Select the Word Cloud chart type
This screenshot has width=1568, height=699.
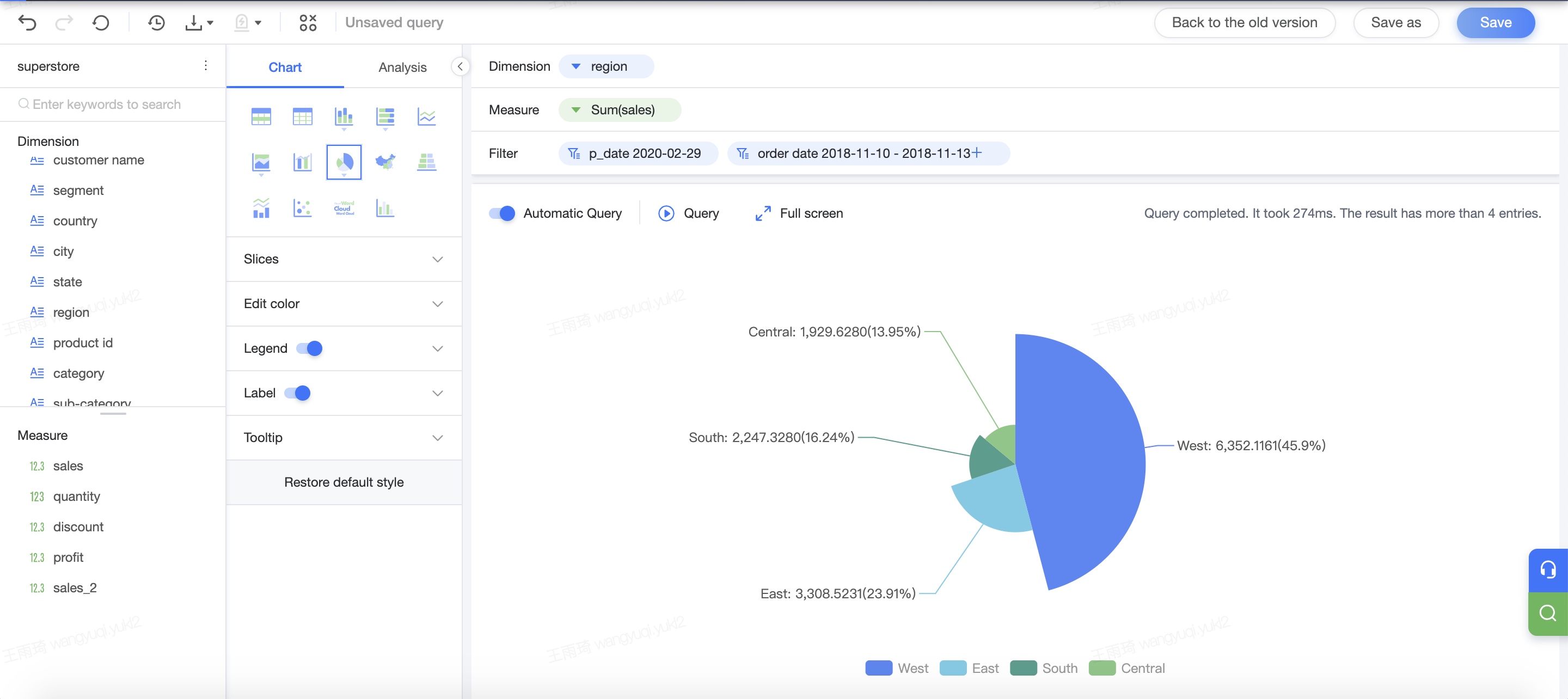[344, 209]
